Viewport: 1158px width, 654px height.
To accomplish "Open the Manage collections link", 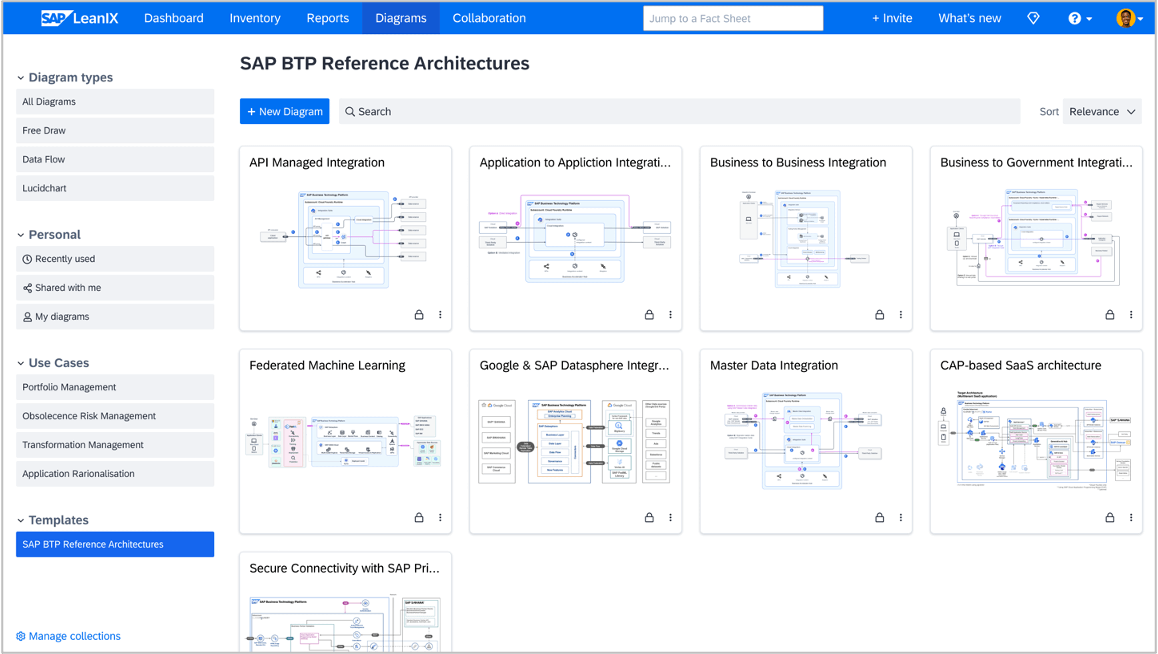I will click(x=68, y=636).
